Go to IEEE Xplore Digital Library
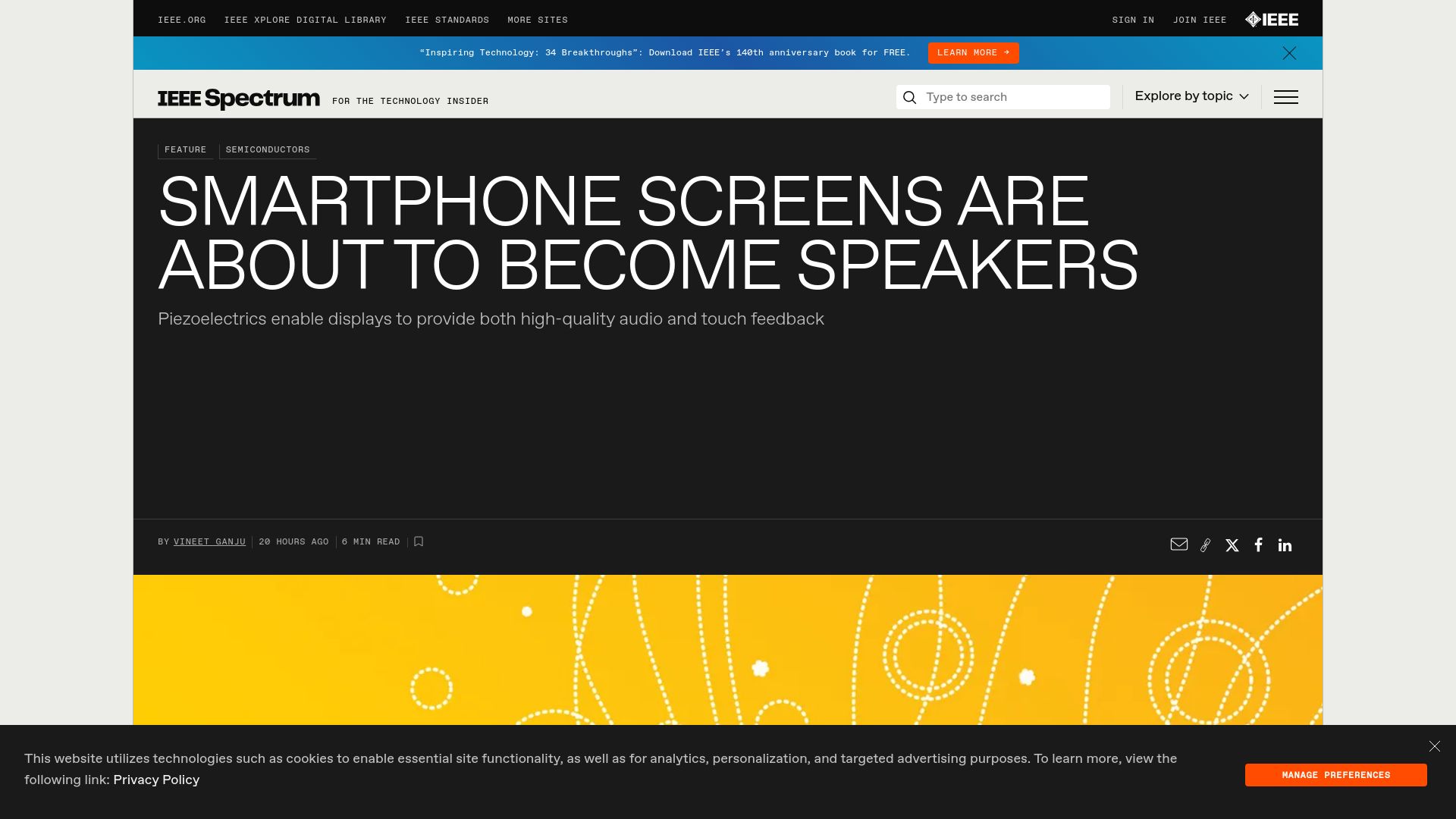The width and height of the screenshot is (1456, 819). pyautogui.click(x=306, y=20)
